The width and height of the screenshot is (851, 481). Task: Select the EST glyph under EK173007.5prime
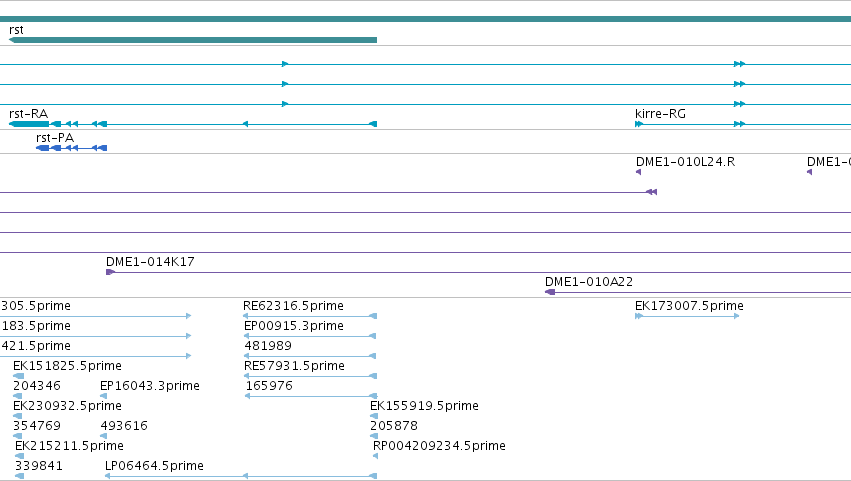[687, 316]
